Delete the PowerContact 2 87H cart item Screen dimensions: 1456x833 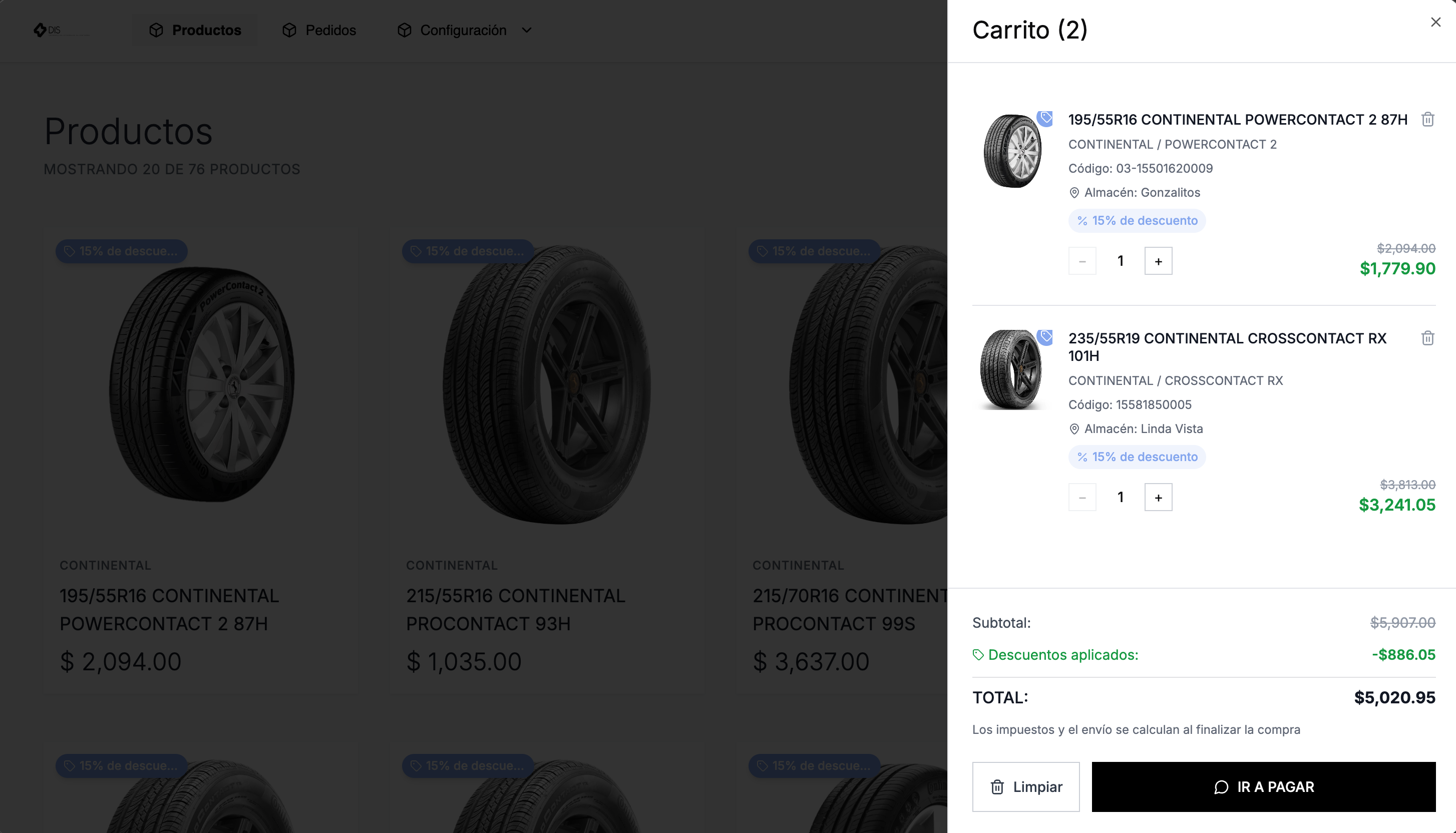(1427, 119)
